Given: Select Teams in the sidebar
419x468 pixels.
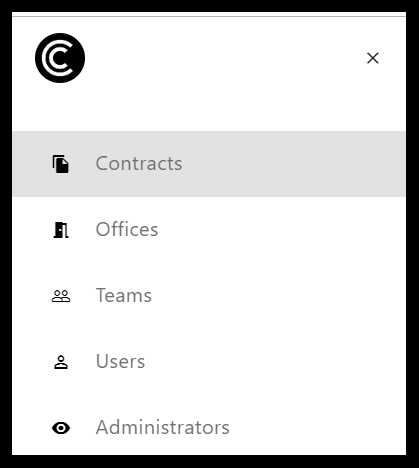Looking at the screenshot, I should (x=209, y=296).
